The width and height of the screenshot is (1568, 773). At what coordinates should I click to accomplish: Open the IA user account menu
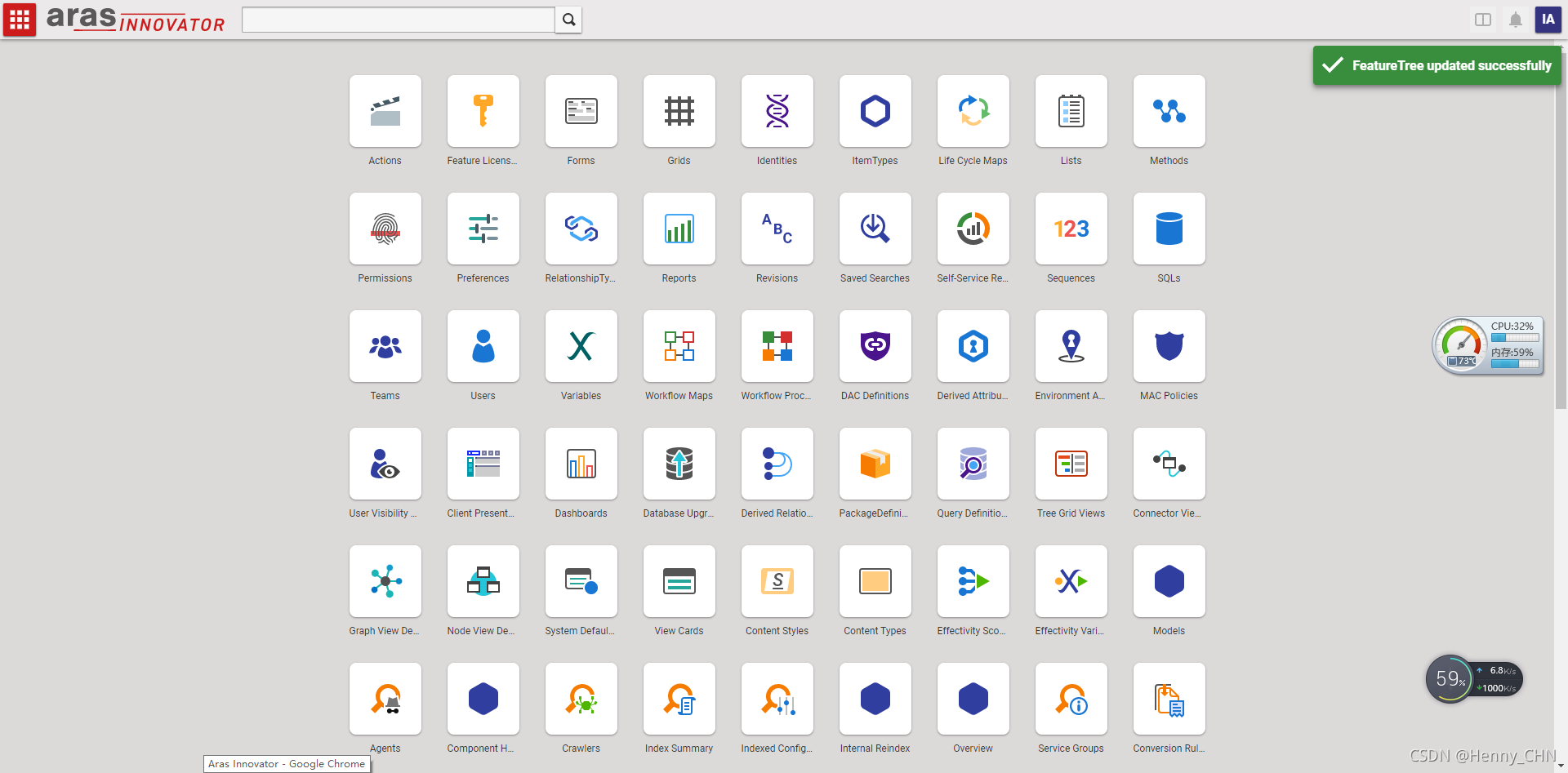coord(1548,20)
